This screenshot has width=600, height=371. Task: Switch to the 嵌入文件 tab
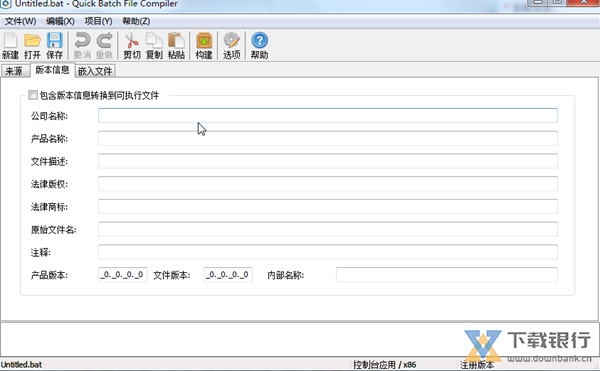(95, 71)
